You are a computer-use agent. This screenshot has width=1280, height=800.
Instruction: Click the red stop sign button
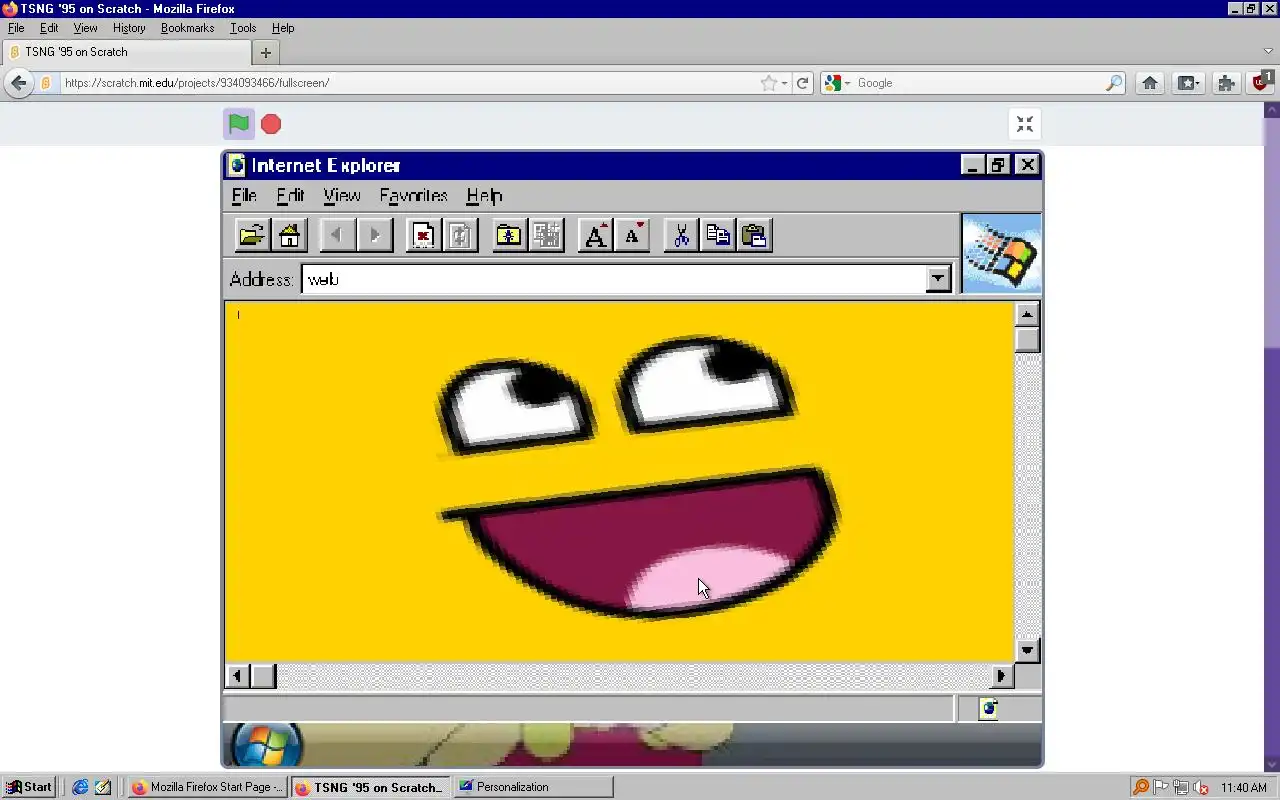(271, 124)
